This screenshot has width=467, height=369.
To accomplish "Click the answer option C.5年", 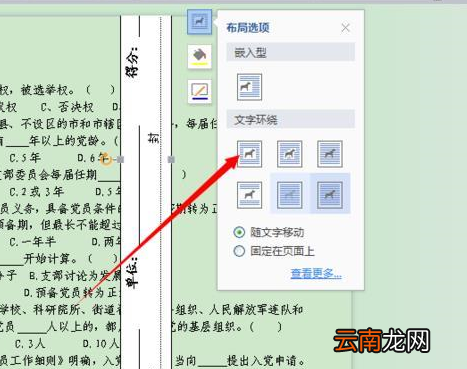I will click(x=25, y=158).
